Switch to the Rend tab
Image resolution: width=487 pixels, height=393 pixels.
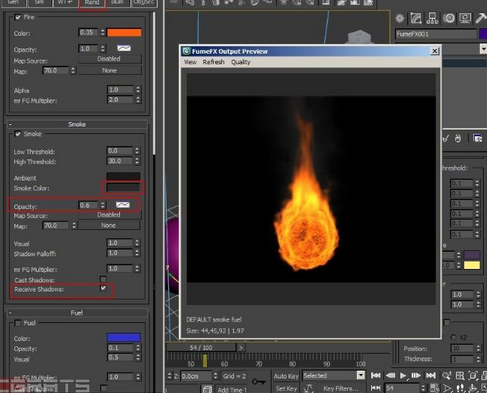92,3
